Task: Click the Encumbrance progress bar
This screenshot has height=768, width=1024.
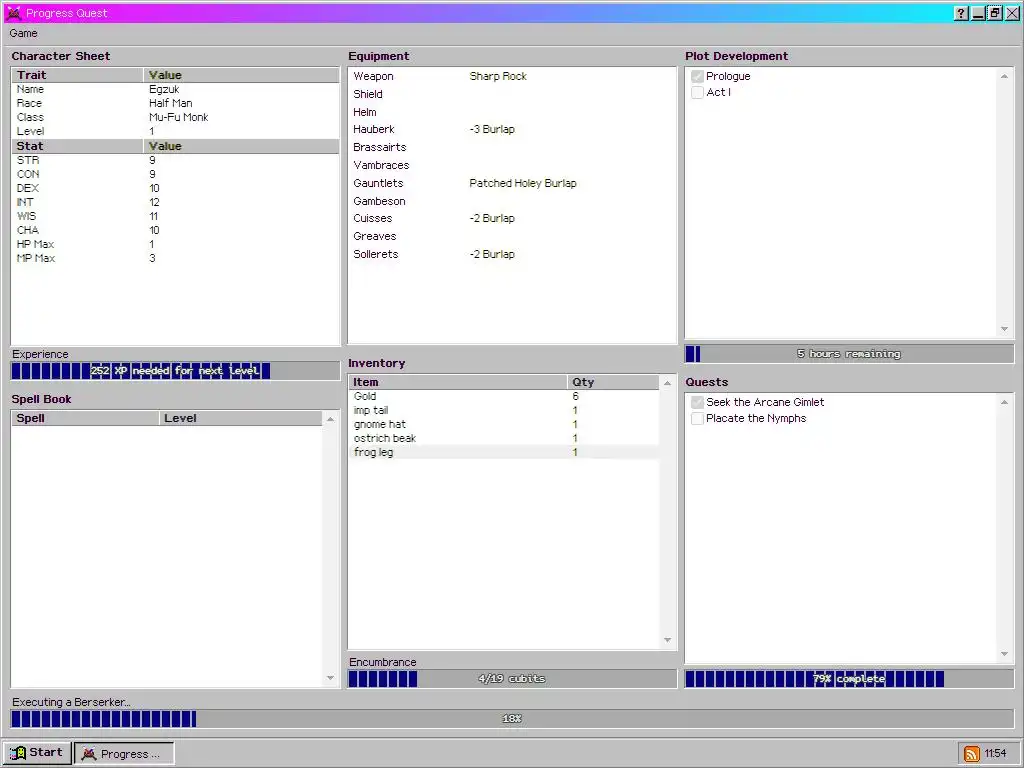Action: click(x=512, y=679)
